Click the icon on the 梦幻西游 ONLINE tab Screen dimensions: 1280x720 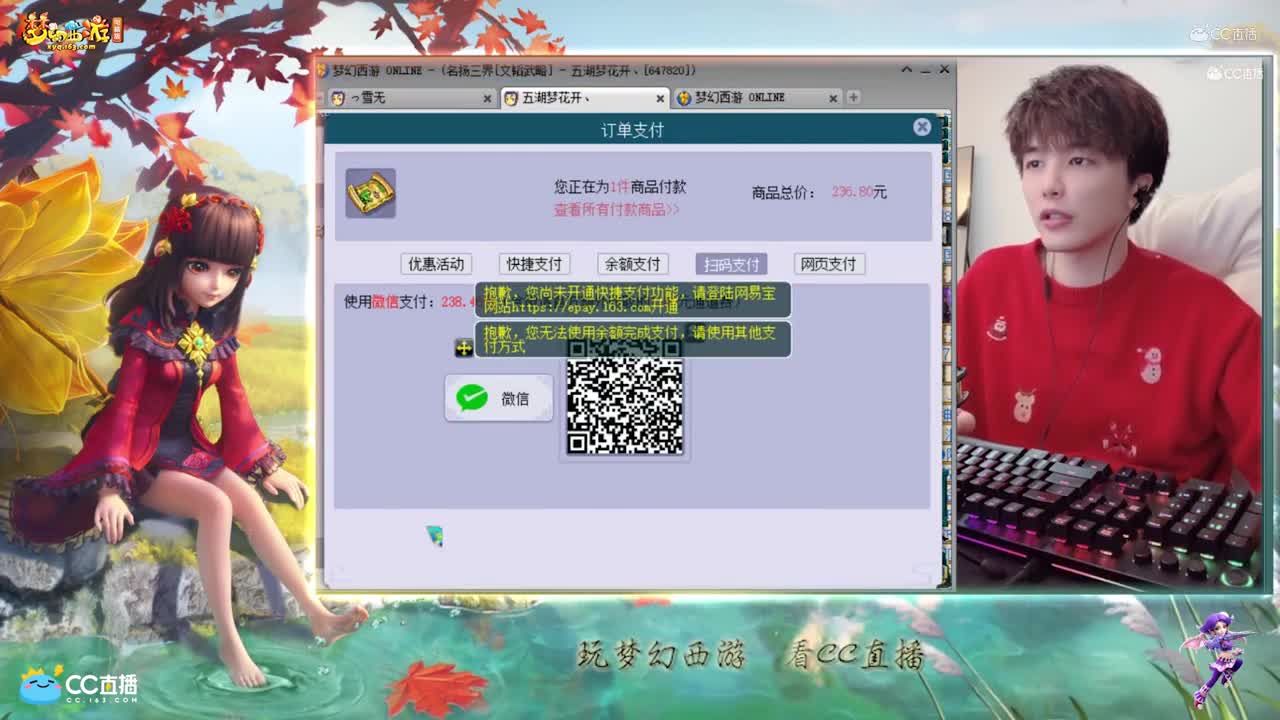click(686, 98)
